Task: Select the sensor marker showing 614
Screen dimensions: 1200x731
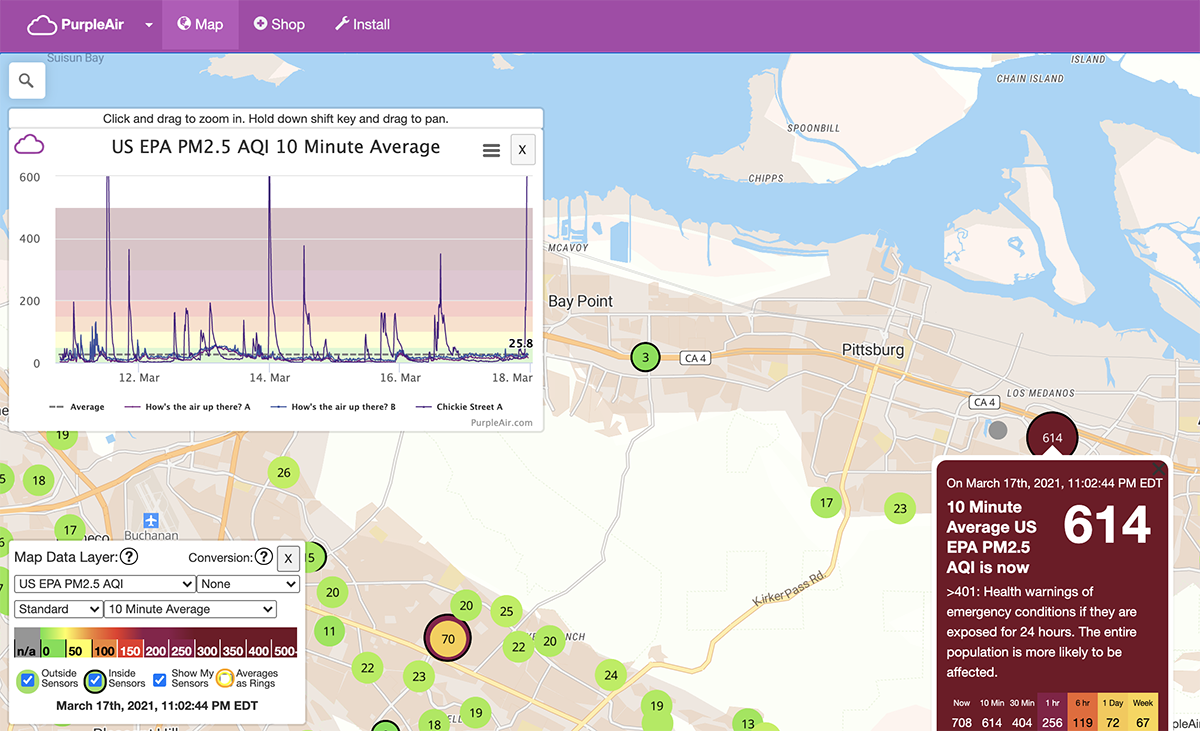Action: tap(1051, 436)
